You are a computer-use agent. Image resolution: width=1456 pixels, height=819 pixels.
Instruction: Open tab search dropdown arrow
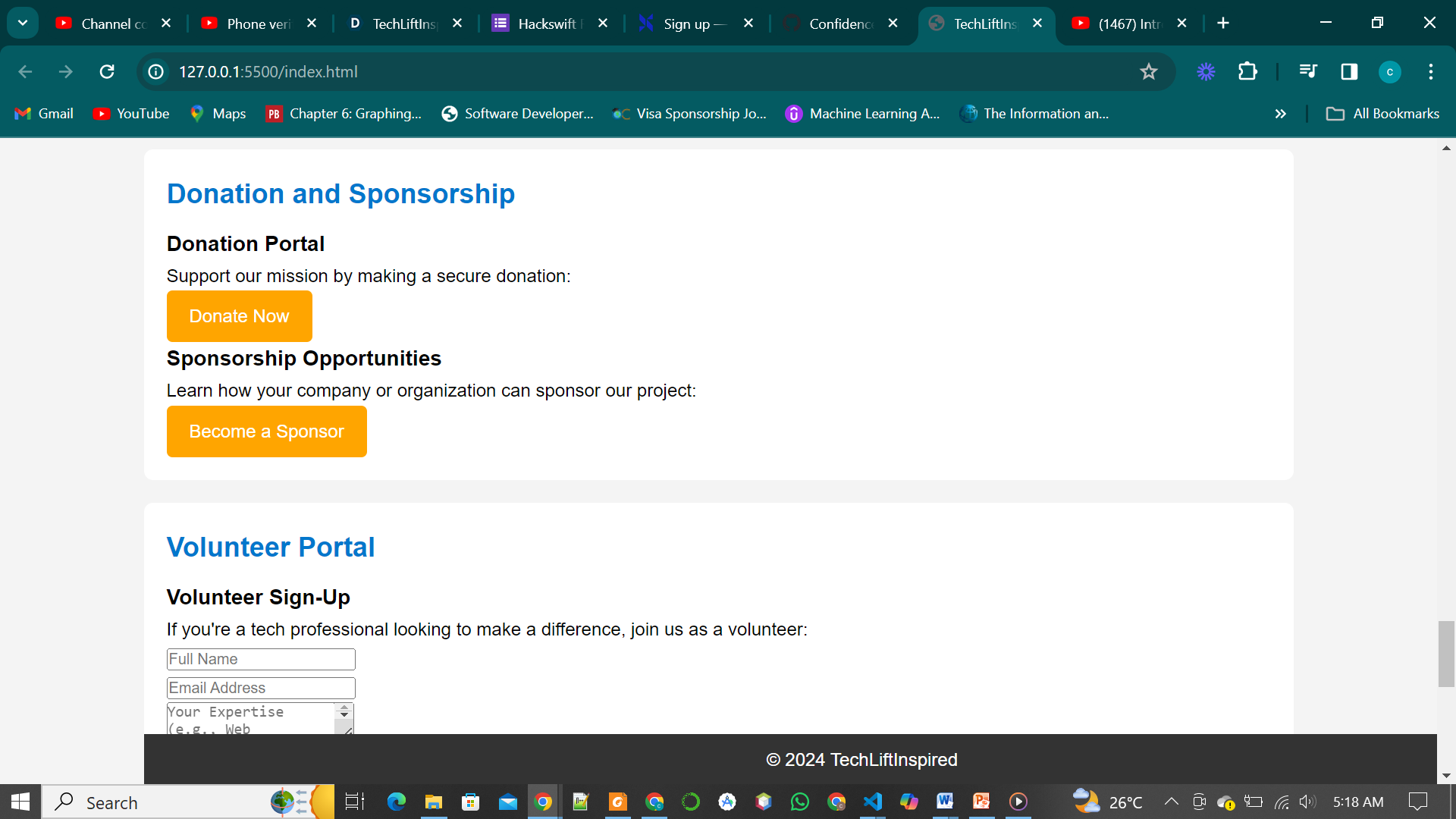click(23, 23)
